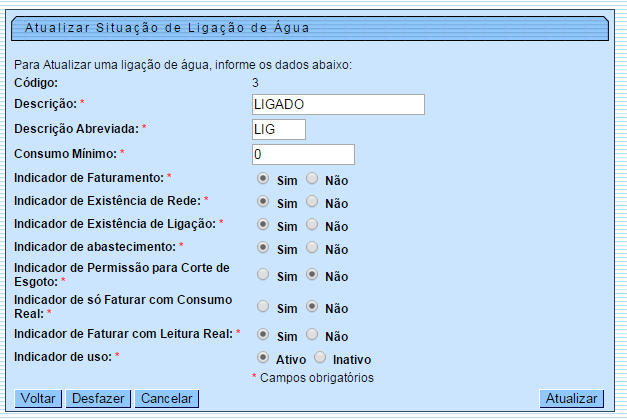Viewport: 627px width, 419px height.
Task: Select Não for Indicador de abastecimento
Action: [x=313, y=247]
